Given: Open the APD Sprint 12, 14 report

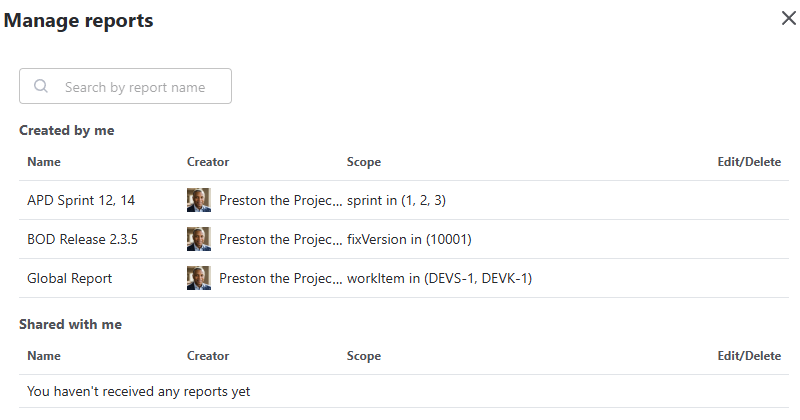Looking at the screenshot, I should click(x=81, y=200).
